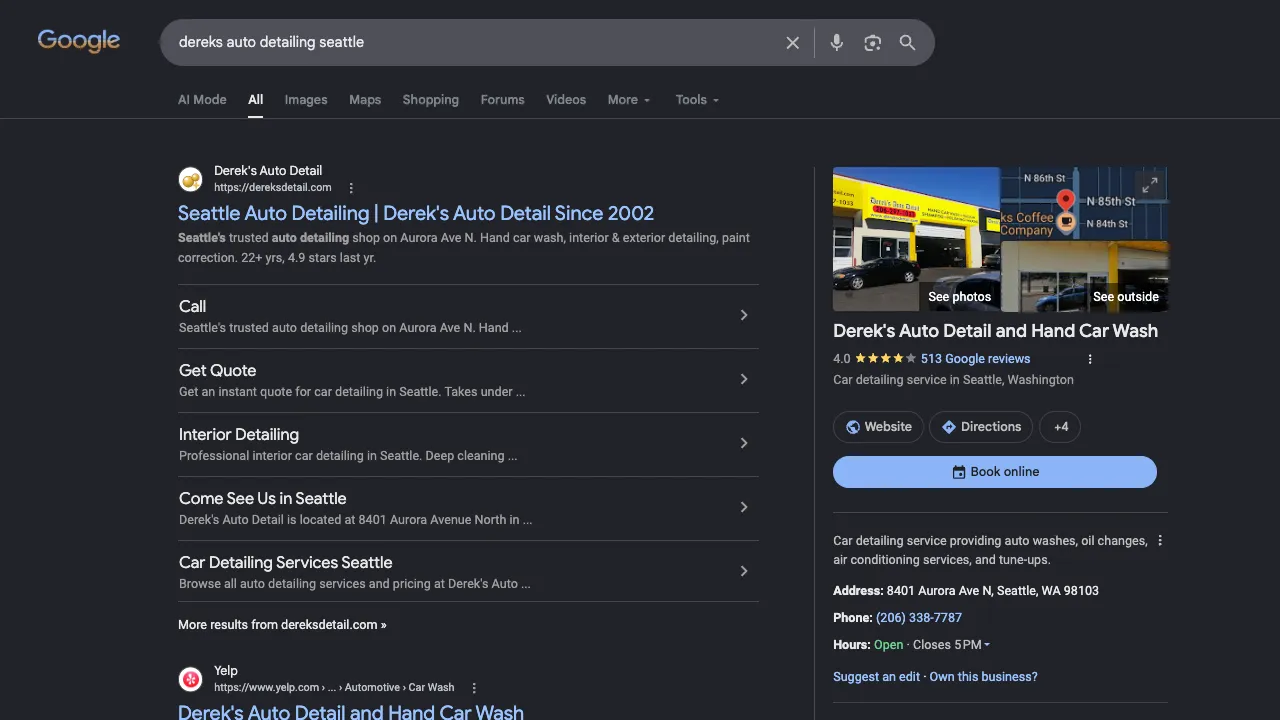This screenshot has height=720, width=1280.
Task: Click Suggest an edit link
Action: pos(876,677)
